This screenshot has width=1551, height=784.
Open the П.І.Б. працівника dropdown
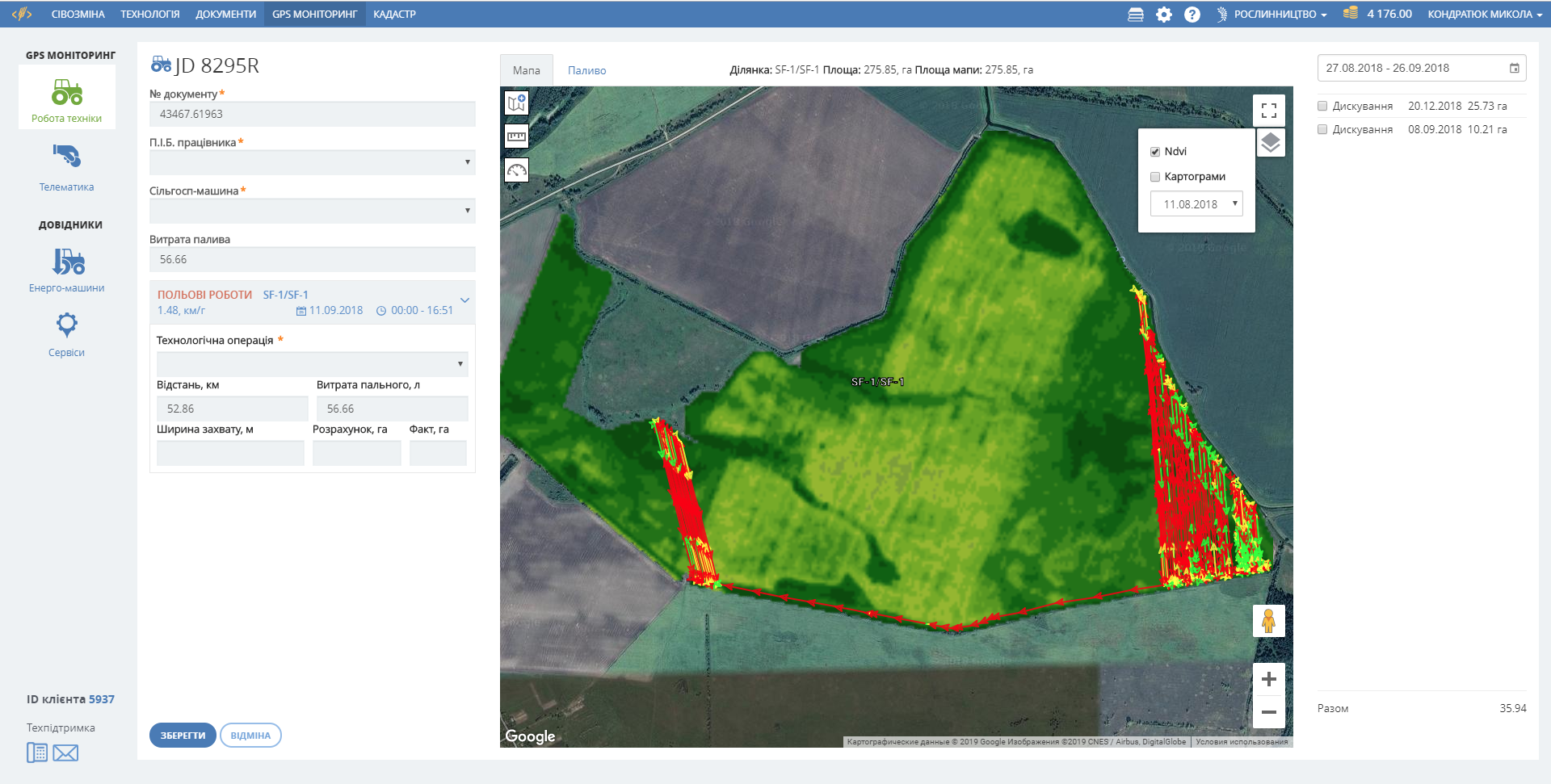312,162
